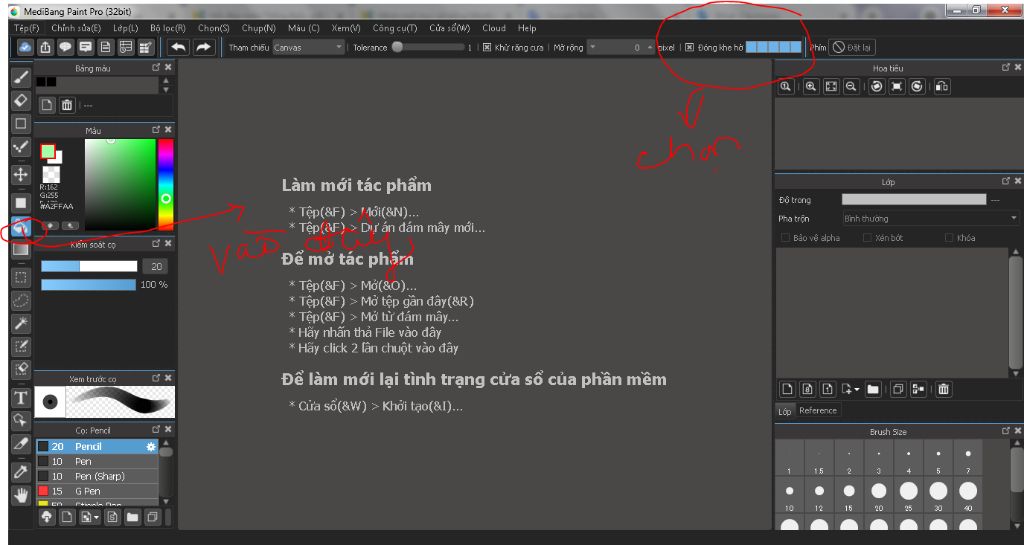Click the rainbow hue bar
The height and width of the screenshot is (545, 1024).
166,185
